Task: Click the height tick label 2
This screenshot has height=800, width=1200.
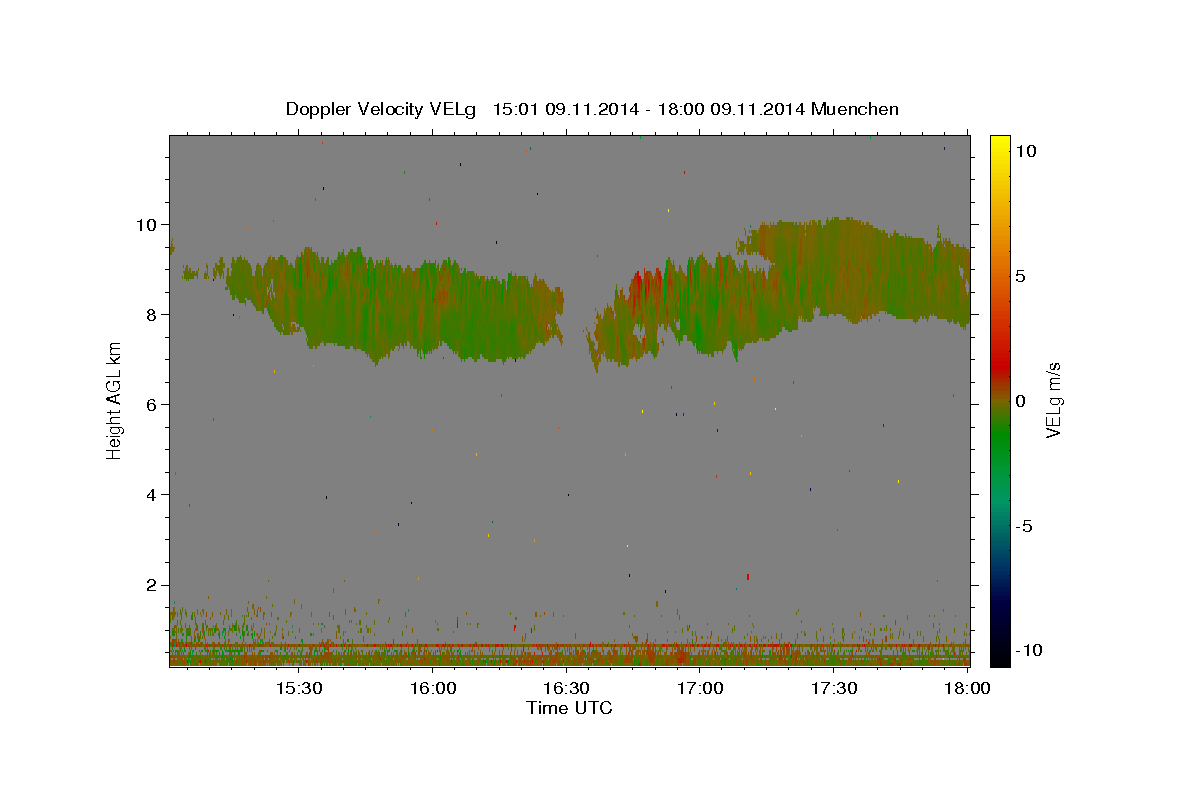Action: (x=152, y=584)
